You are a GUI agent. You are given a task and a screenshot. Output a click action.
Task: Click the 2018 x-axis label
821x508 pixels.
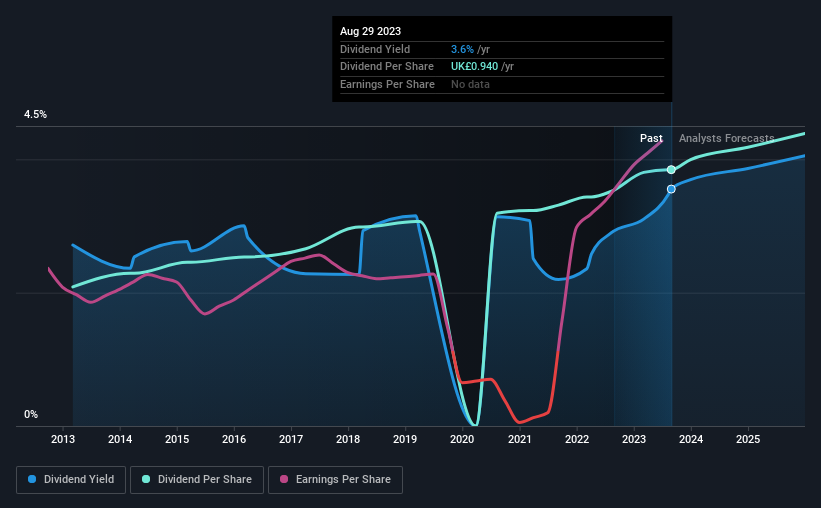(348, 439)
